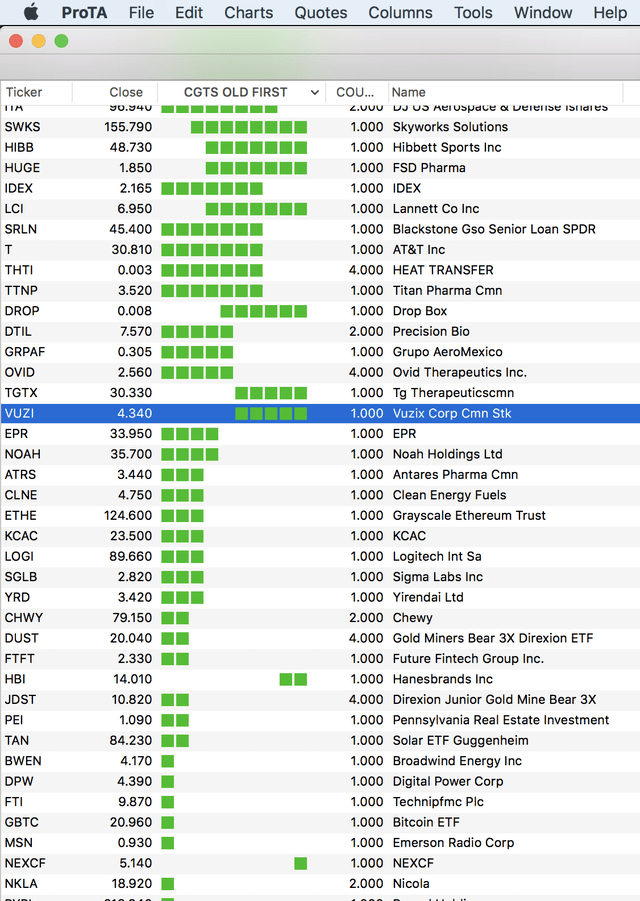Viewport: 640px width, 901px height.
Task: Click Direxion Junior Gold Mine Bear 3X
Action: tap(494, 700)
